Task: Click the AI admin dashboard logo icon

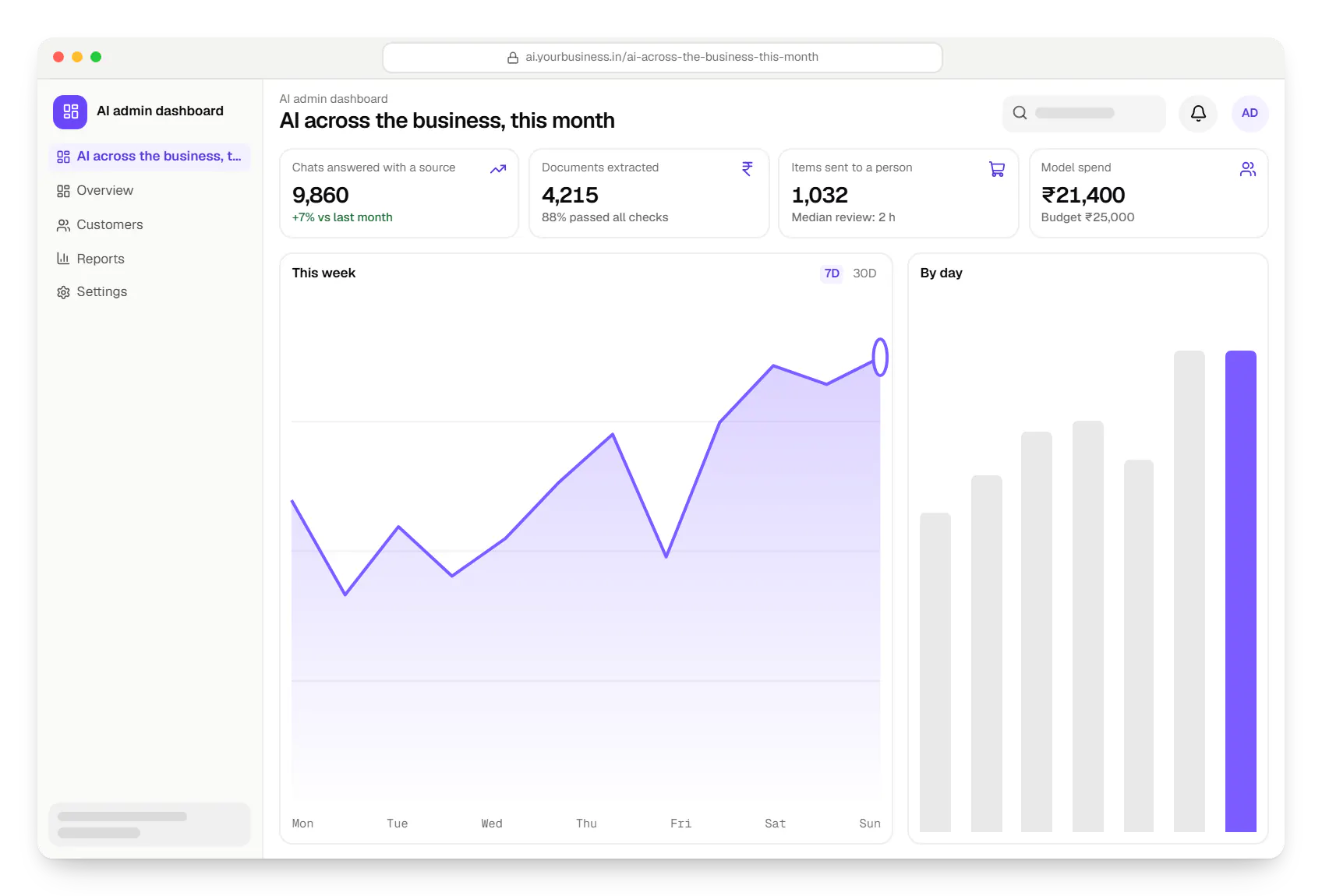Action: [x=70, y=111]
